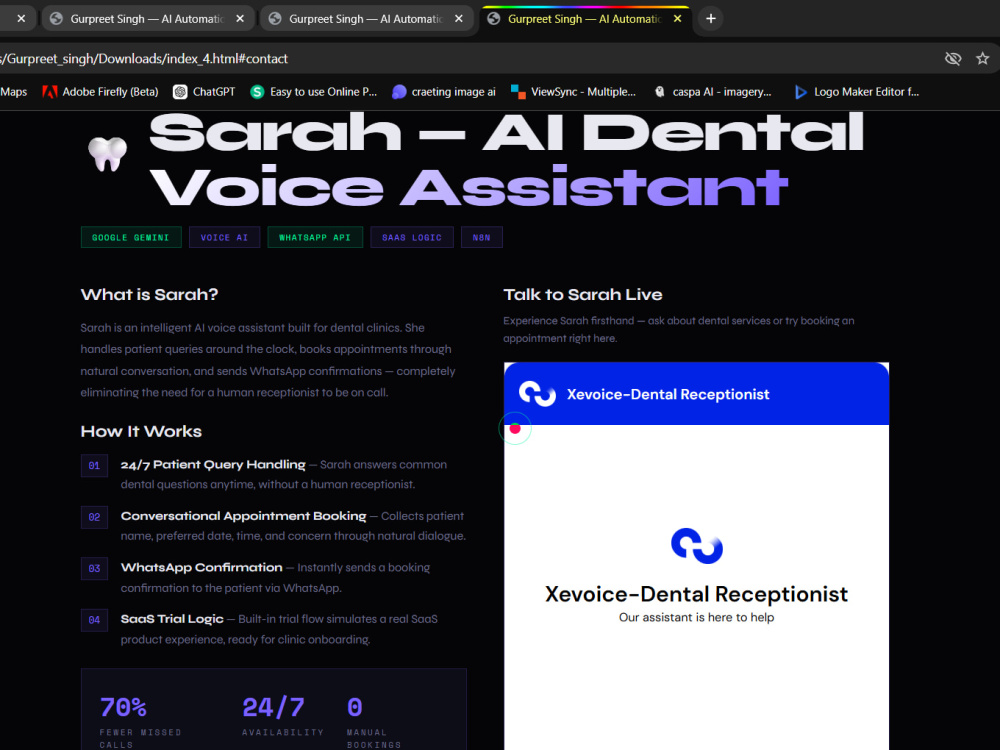Bookmark this page with the star icon
This screenshot has width=1000, height=750.
[x=982, y=59]
